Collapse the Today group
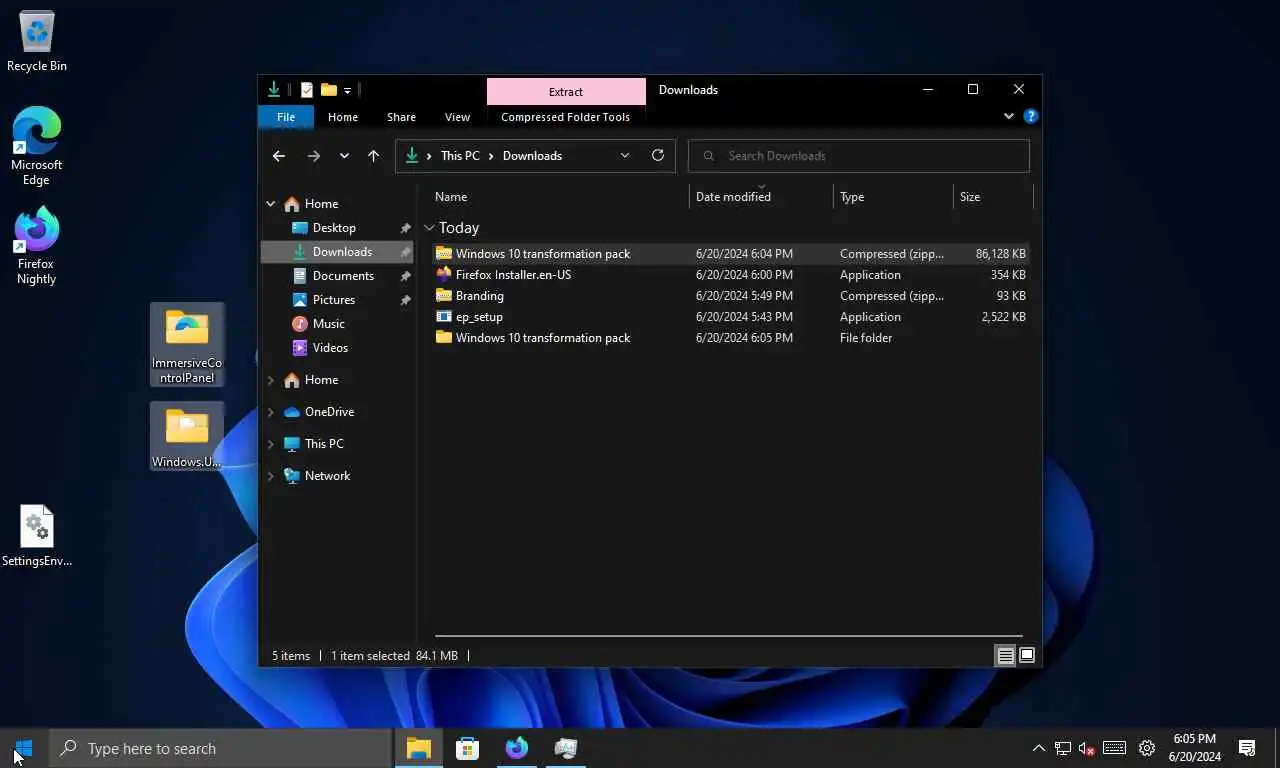The image size is (1280, 768). (x=429, y=228)
